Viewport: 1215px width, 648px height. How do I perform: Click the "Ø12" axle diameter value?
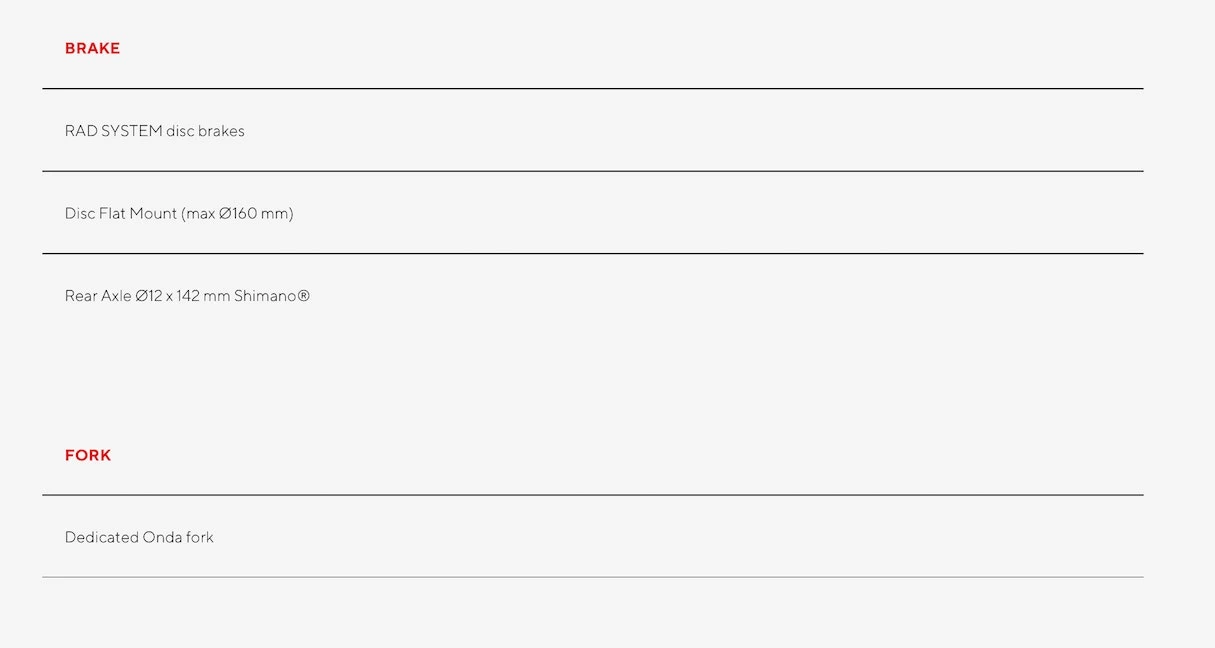[x=148, y=296]
